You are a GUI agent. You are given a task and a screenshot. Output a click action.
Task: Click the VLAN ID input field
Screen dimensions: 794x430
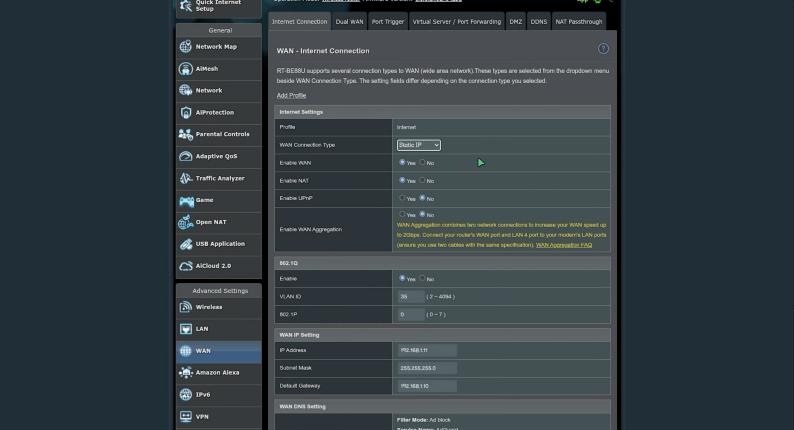411,296
